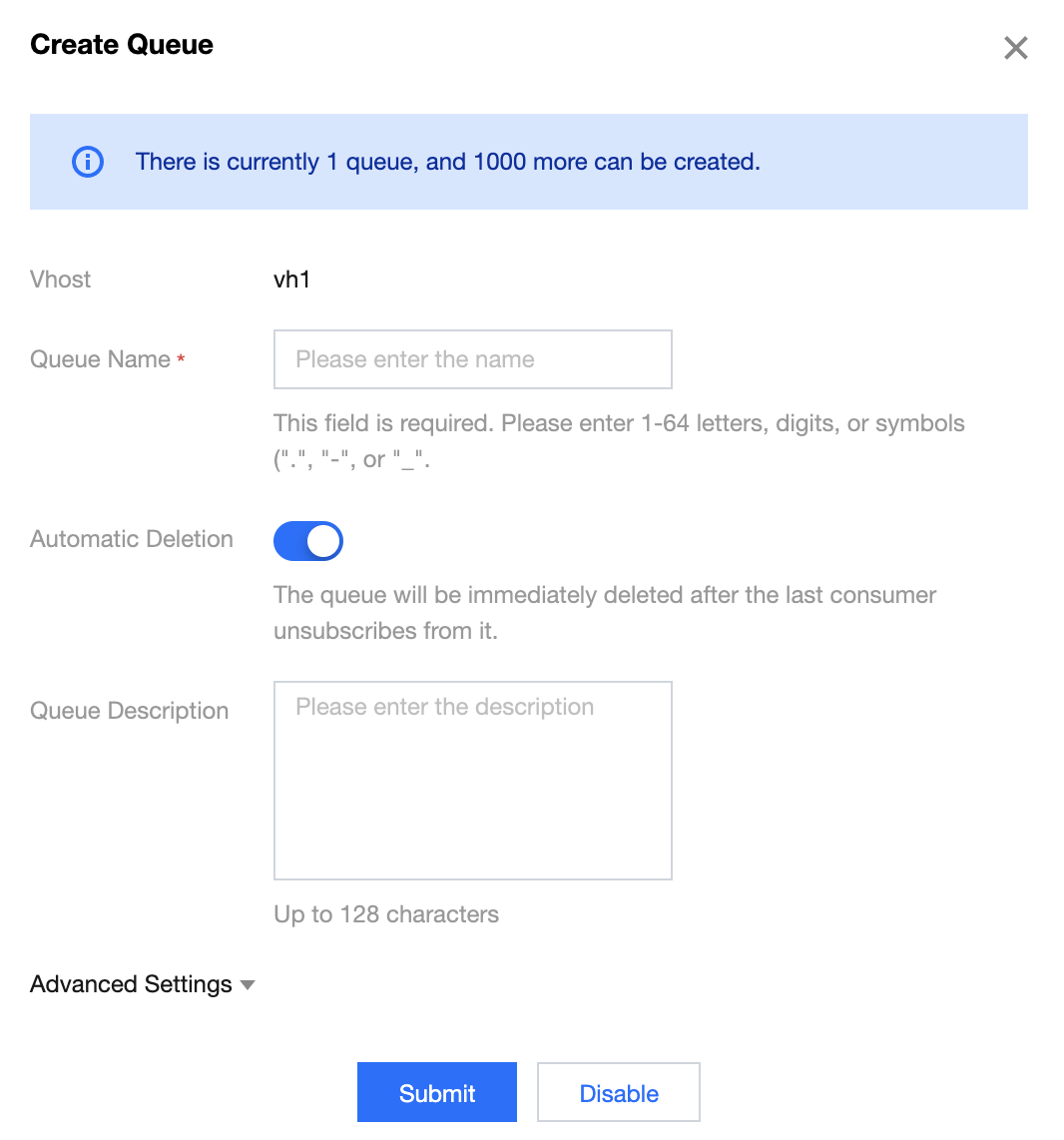Focus the Queue Name input field
The height and width of the screenshot is (1140, 1064).
click(472, 359)
